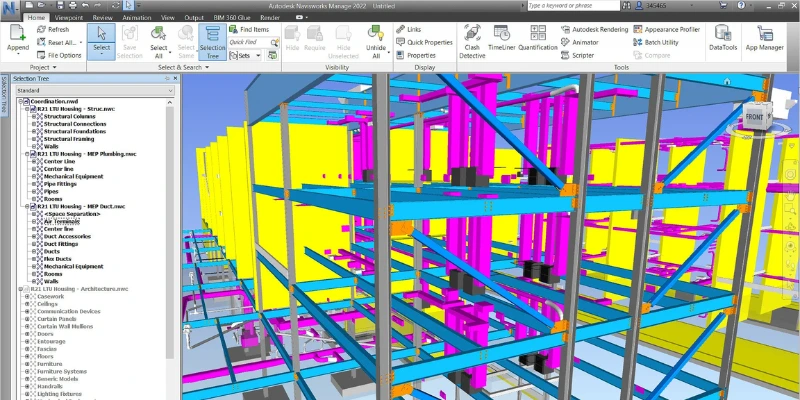Image resolution: width=800 pixels, height=400 pixels.
Task: Select the Mechanical Equipment item under MEP Plumbing
Action: click(x=73, y=177)
